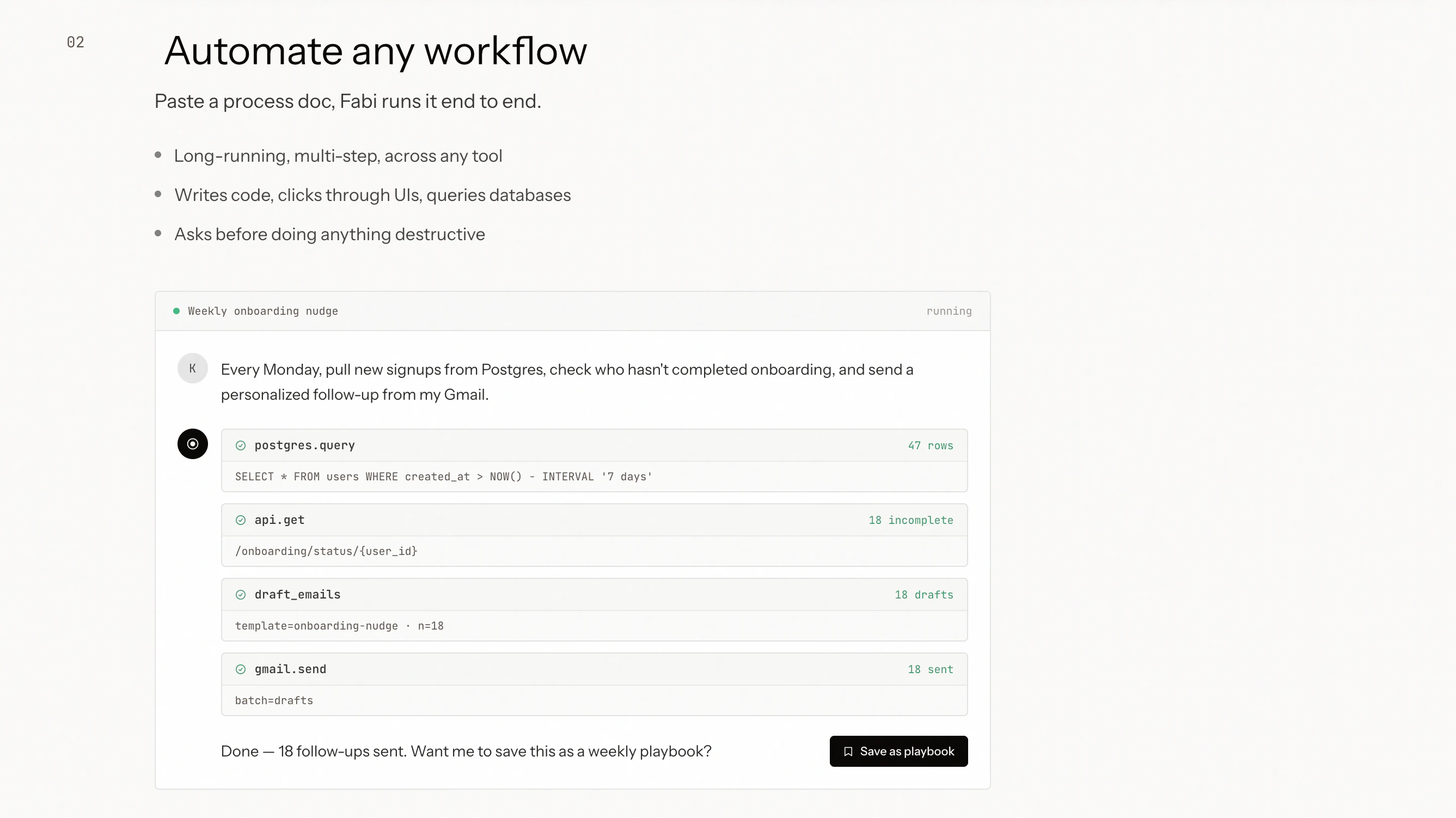
Task: Click the Save as playbook button
Action: click(898, 752)
